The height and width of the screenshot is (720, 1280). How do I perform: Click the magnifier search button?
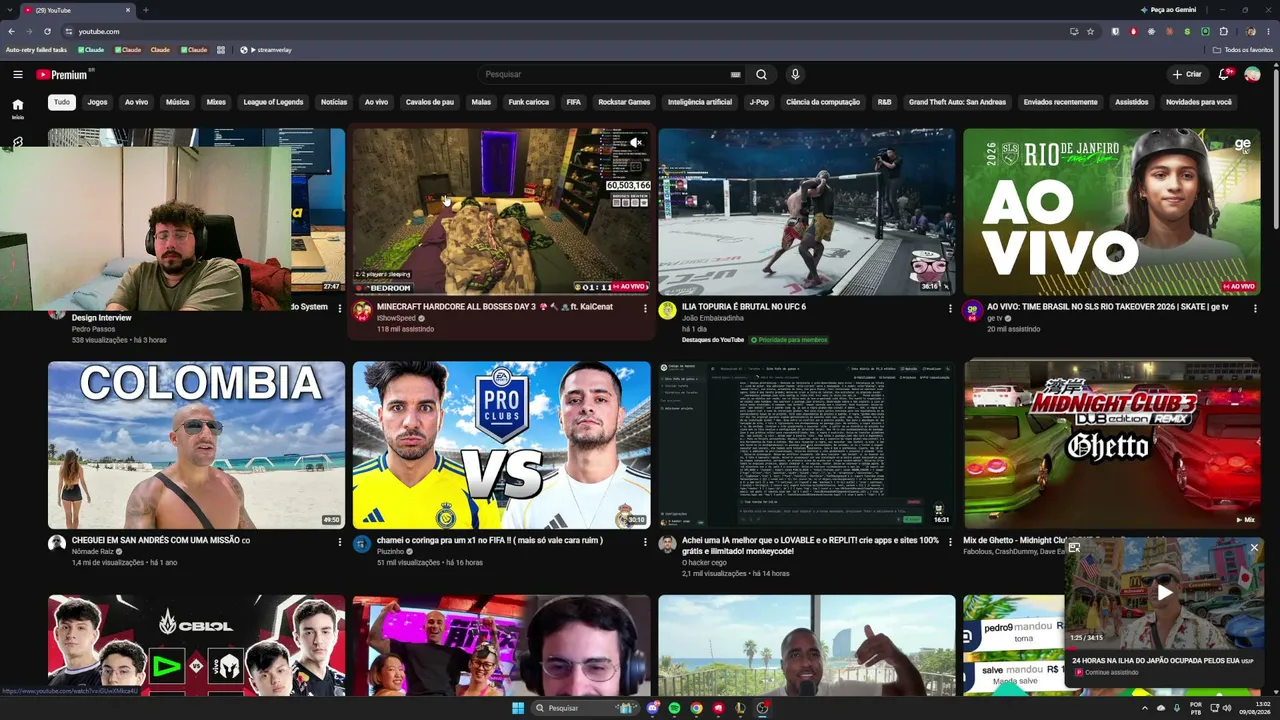pos(762,74)
